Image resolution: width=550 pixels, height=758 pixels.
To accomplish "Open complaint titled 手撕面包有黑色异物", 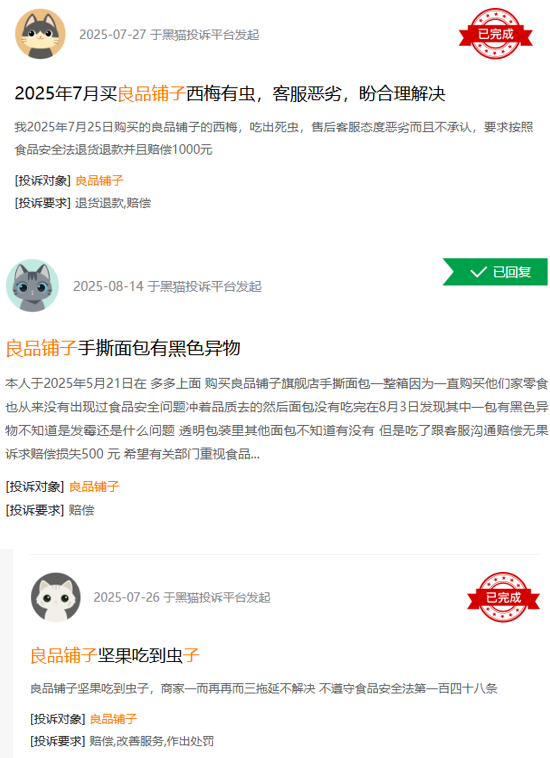I will [123, 348].
